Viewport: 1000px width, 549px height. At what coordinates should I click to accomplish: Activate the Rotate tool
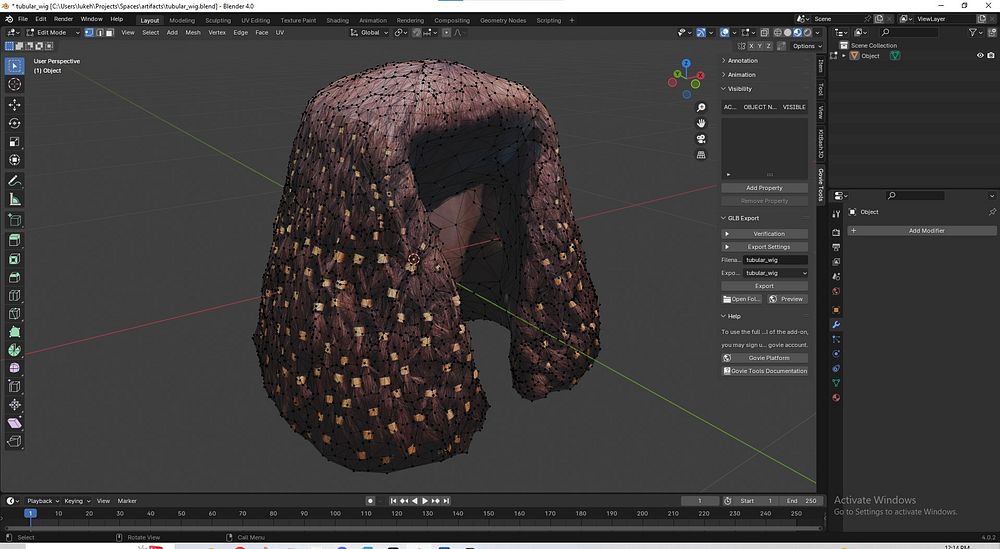click(15, 123)
